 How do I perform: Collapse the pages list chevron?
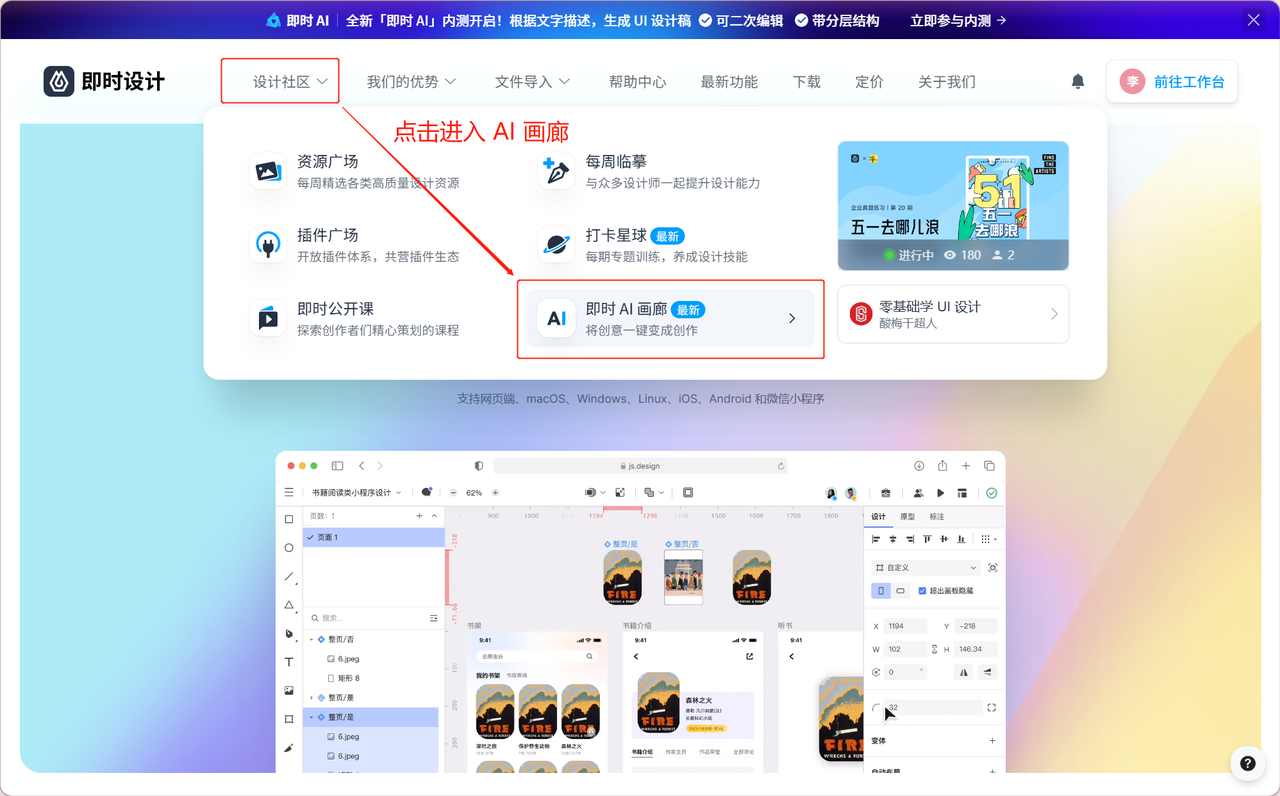coord(434,516)
